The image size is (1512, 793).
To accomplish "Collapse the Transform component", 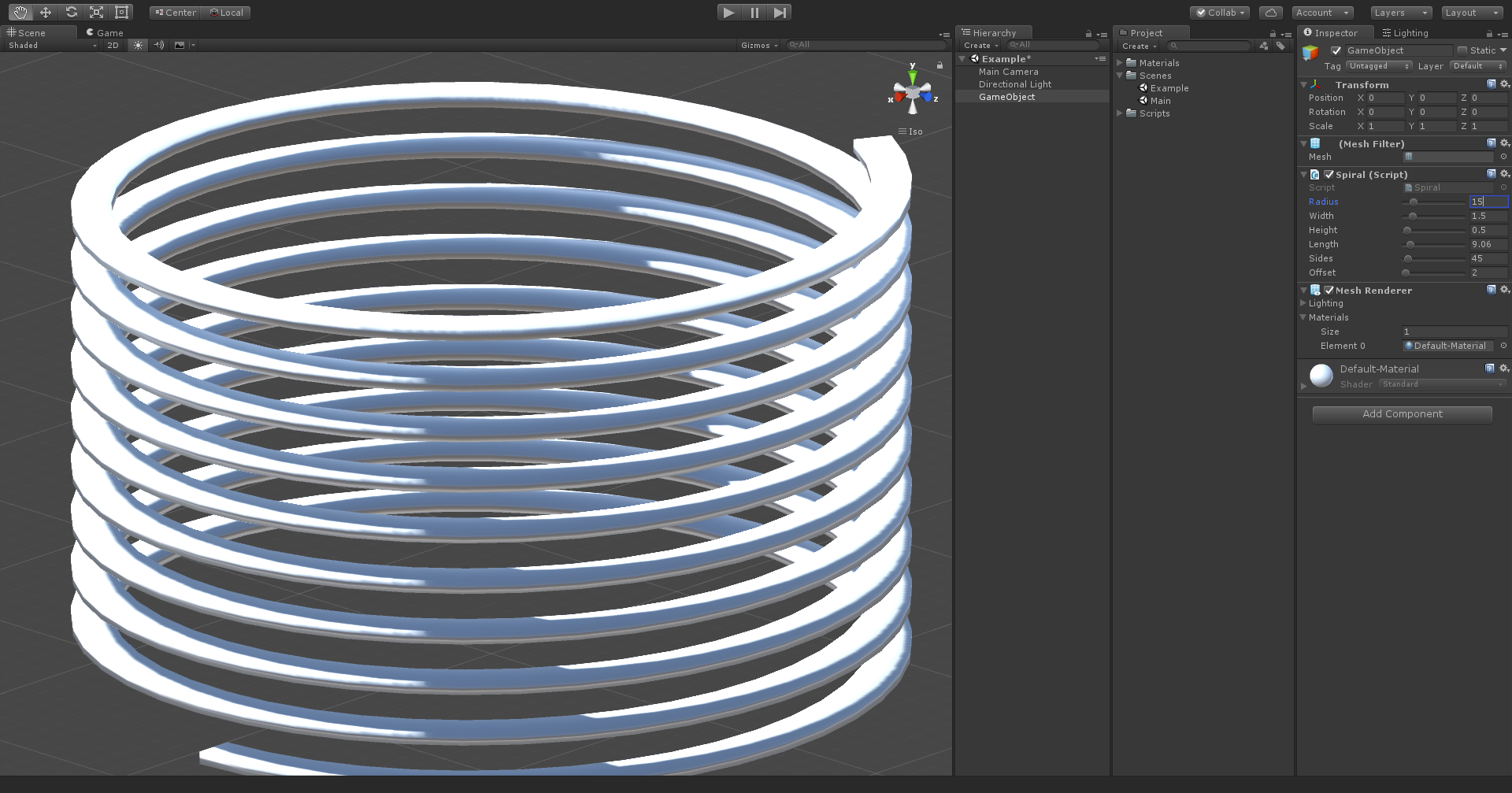I will 1303,84.
